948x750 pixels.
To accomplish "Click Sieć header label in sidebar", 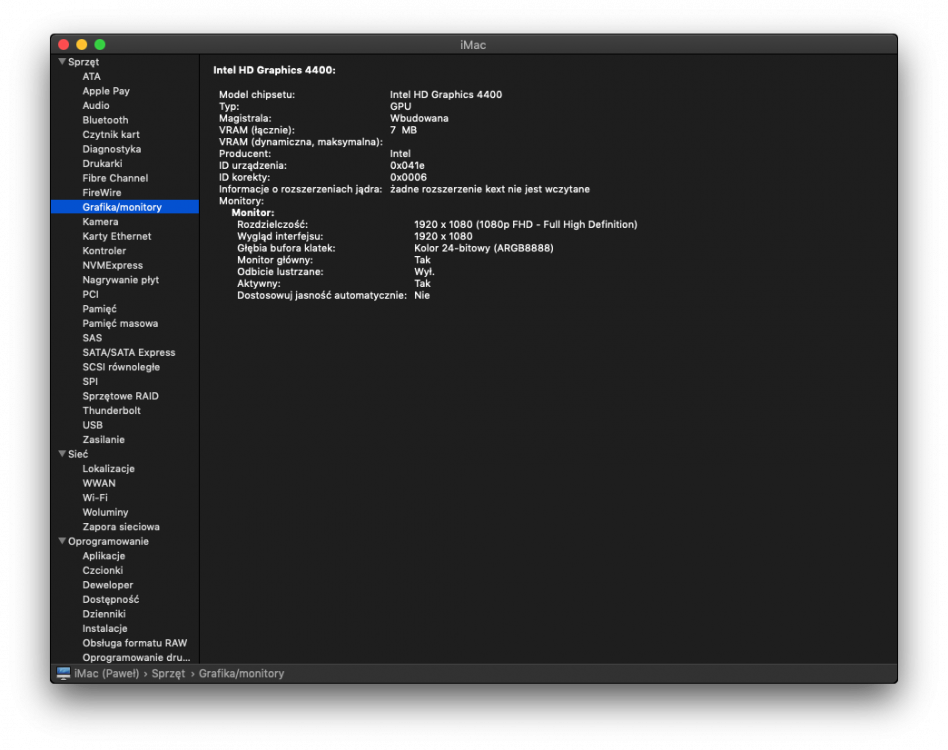I will click(x=78, y=454).
